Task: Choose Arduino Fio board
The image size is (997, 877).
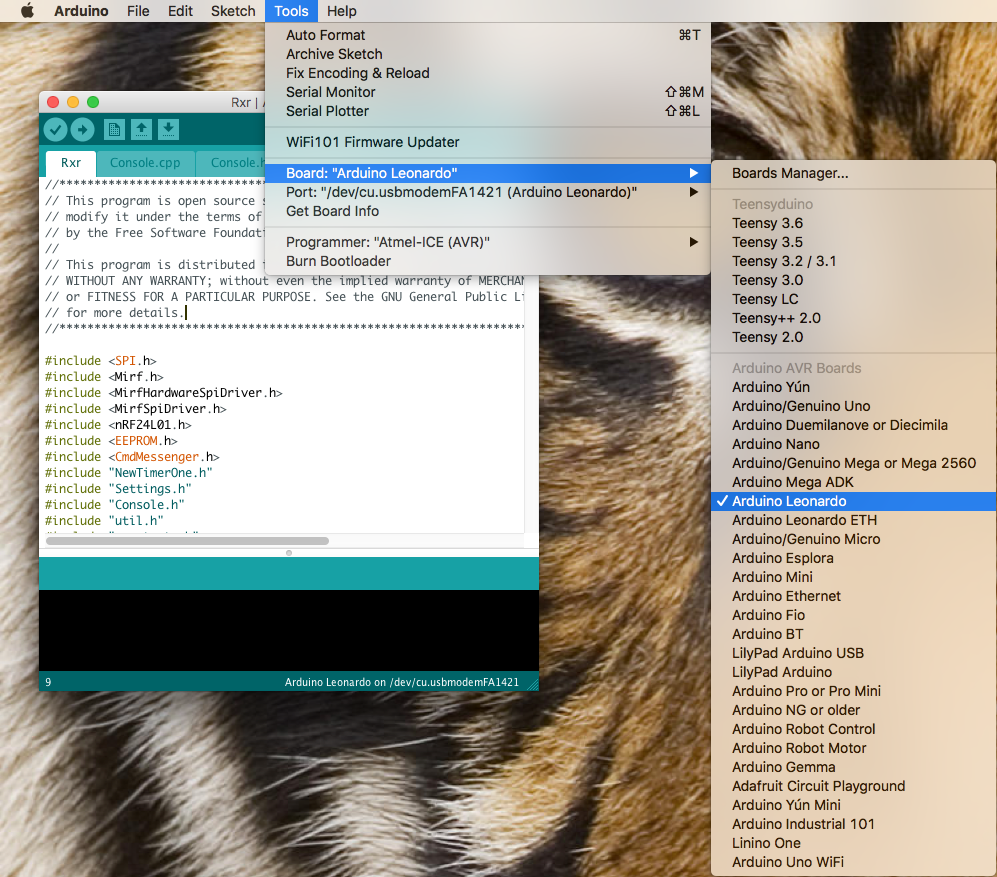Action: pos(854,615)
